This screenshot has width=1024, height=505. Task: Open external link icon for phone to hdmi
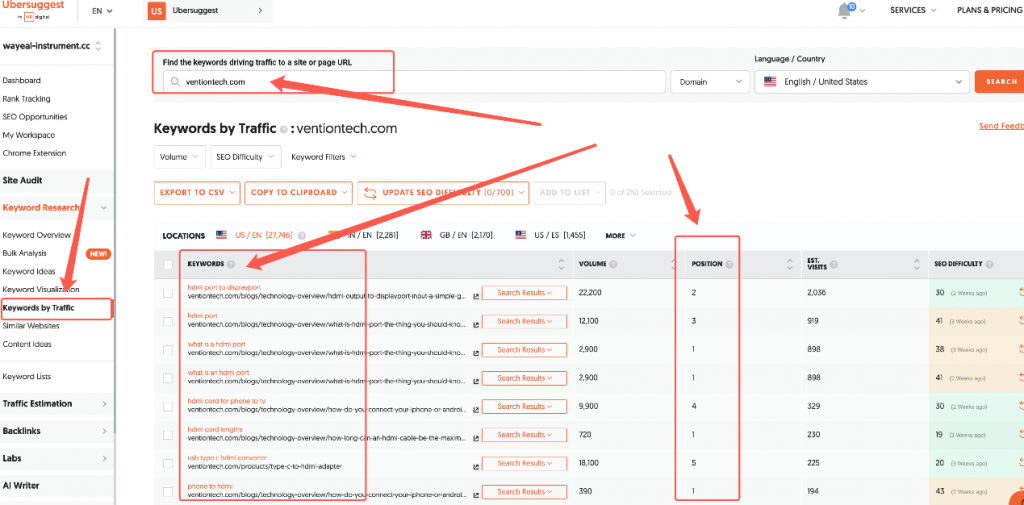click(476, 495)
